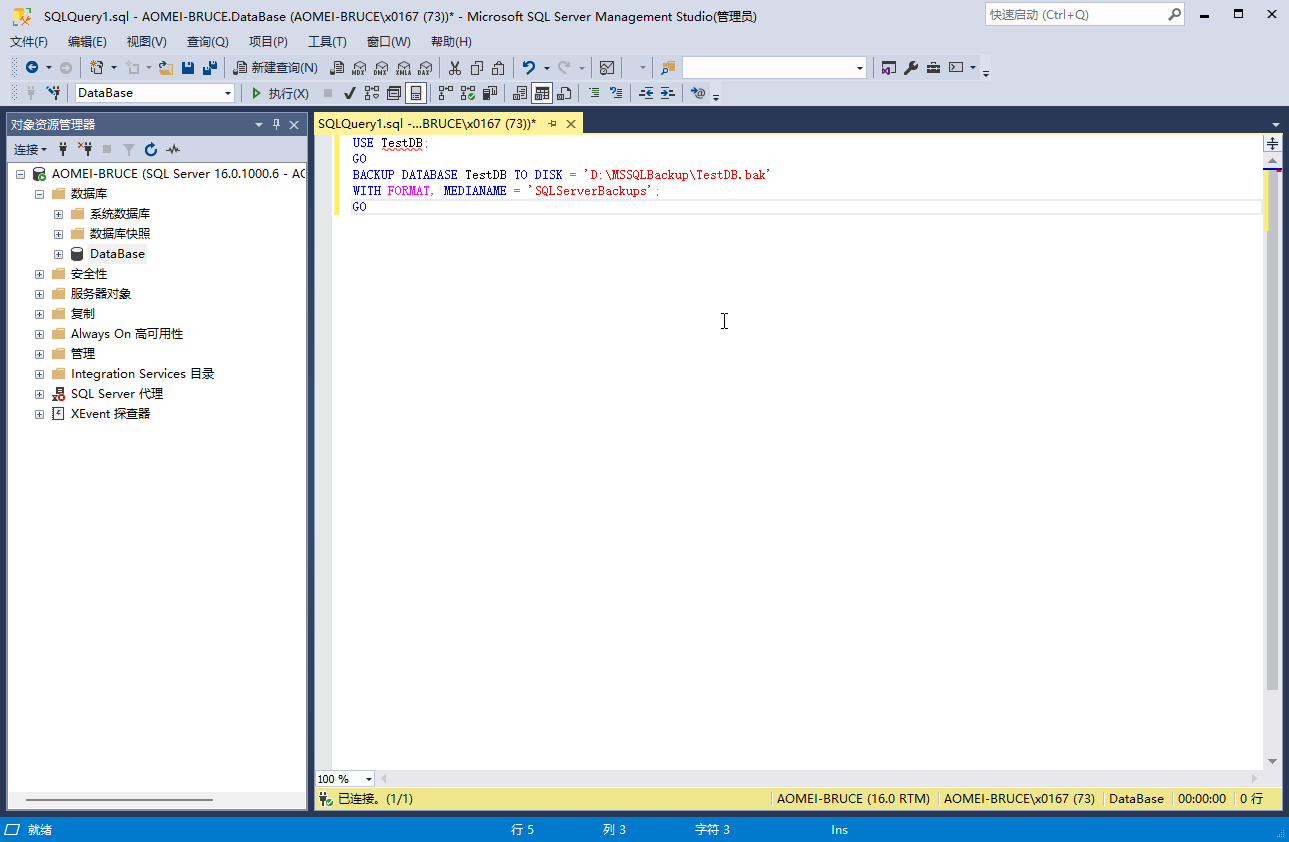Click the decrease indent icon
Image resolution: width=1289 pixels, height=842 pixels.
click(x=646, y=93)
